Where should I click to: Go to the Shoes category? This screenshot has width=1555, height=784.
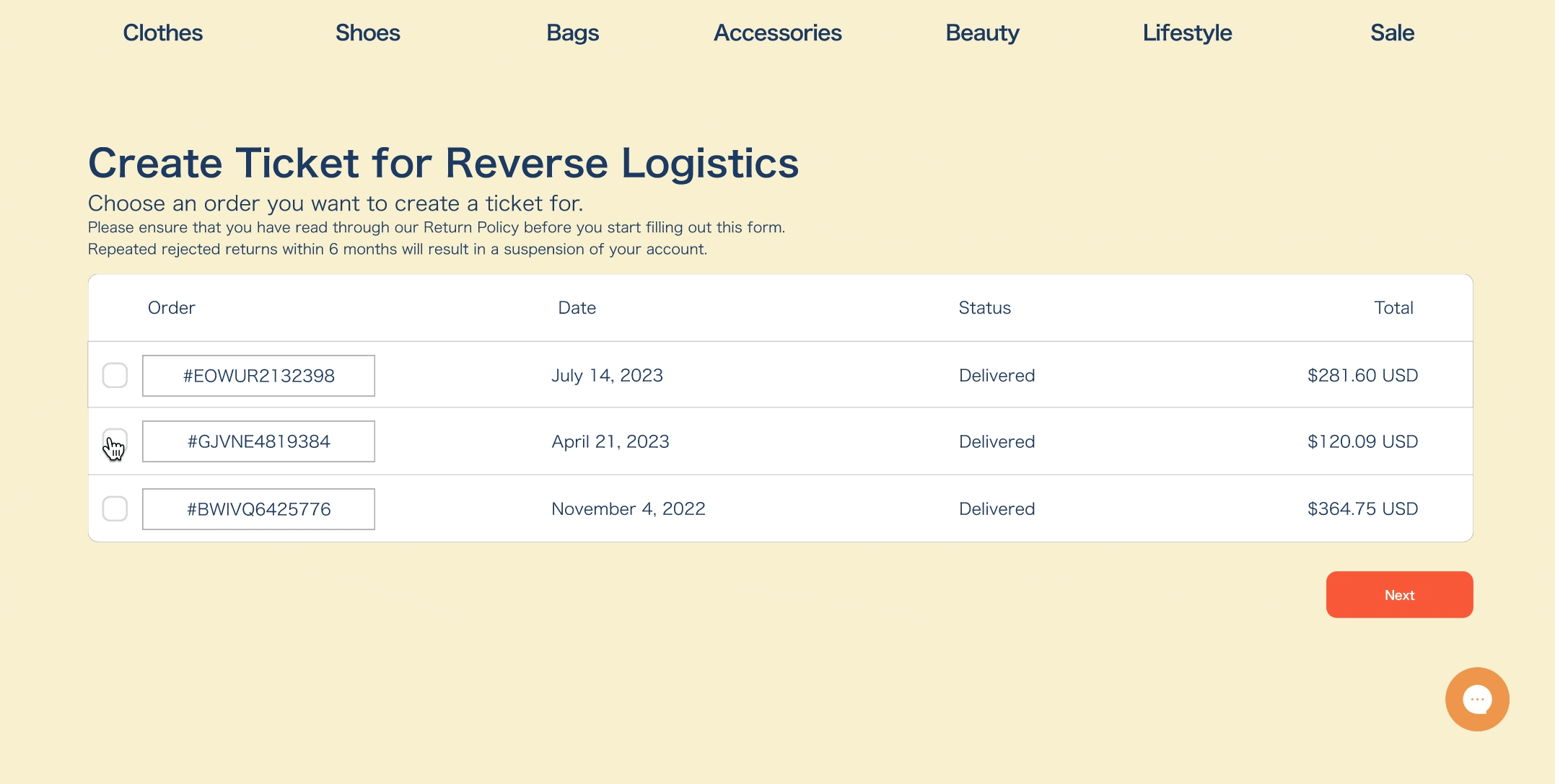(x=367, y=32)
